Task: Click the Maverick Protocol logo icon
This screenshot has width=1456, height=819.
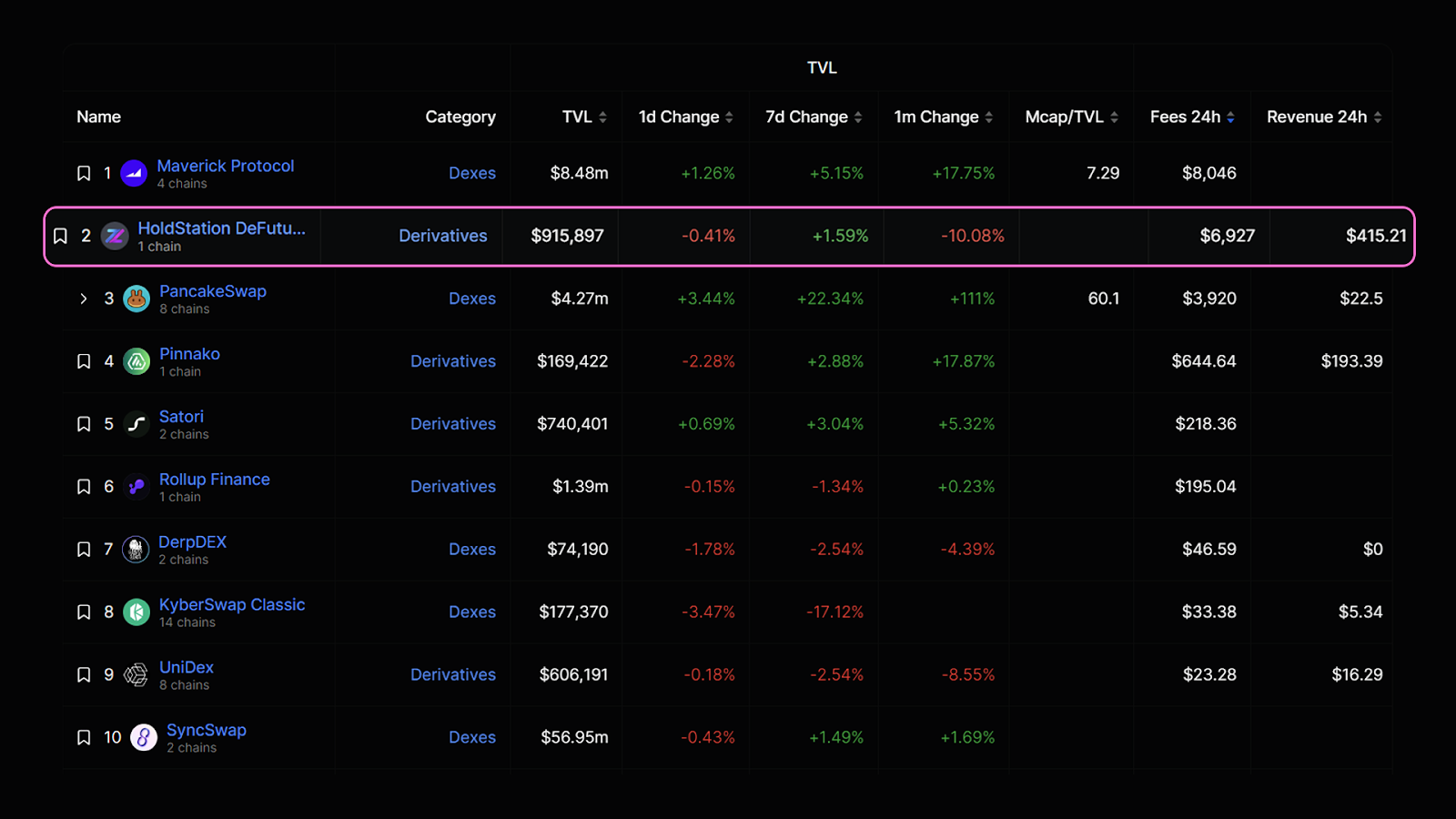Action: 134,173
